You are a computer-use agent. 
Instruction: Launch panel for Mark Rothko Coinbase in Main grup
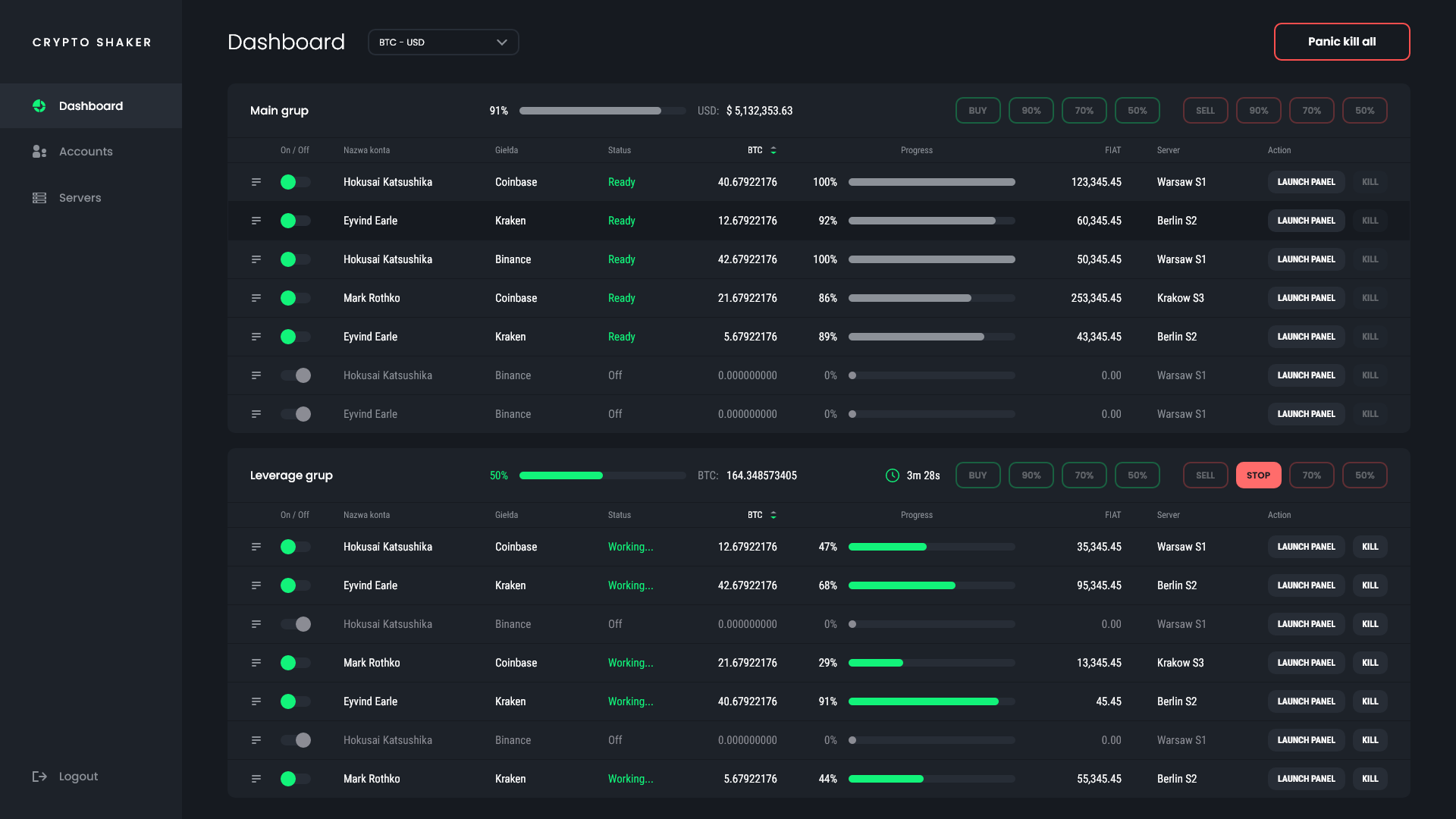(x=1306, y=298)
